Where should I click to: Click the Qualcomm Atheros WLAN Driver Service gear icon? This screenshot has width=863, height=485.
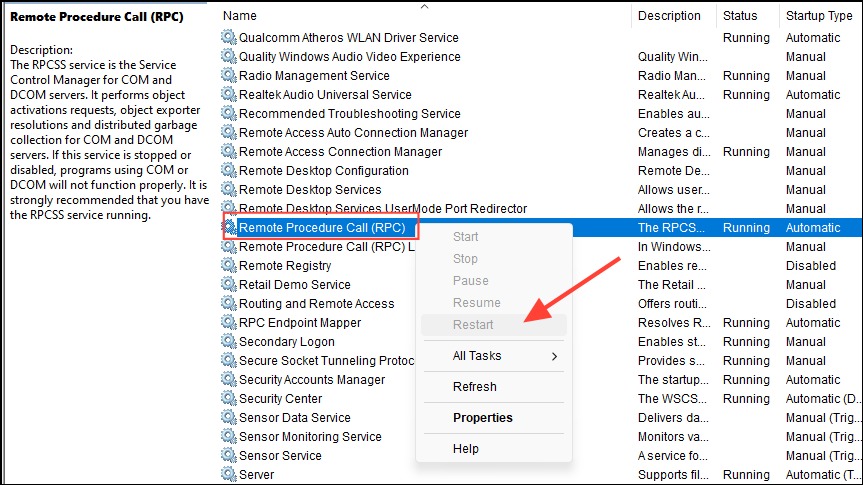(229, 37)
